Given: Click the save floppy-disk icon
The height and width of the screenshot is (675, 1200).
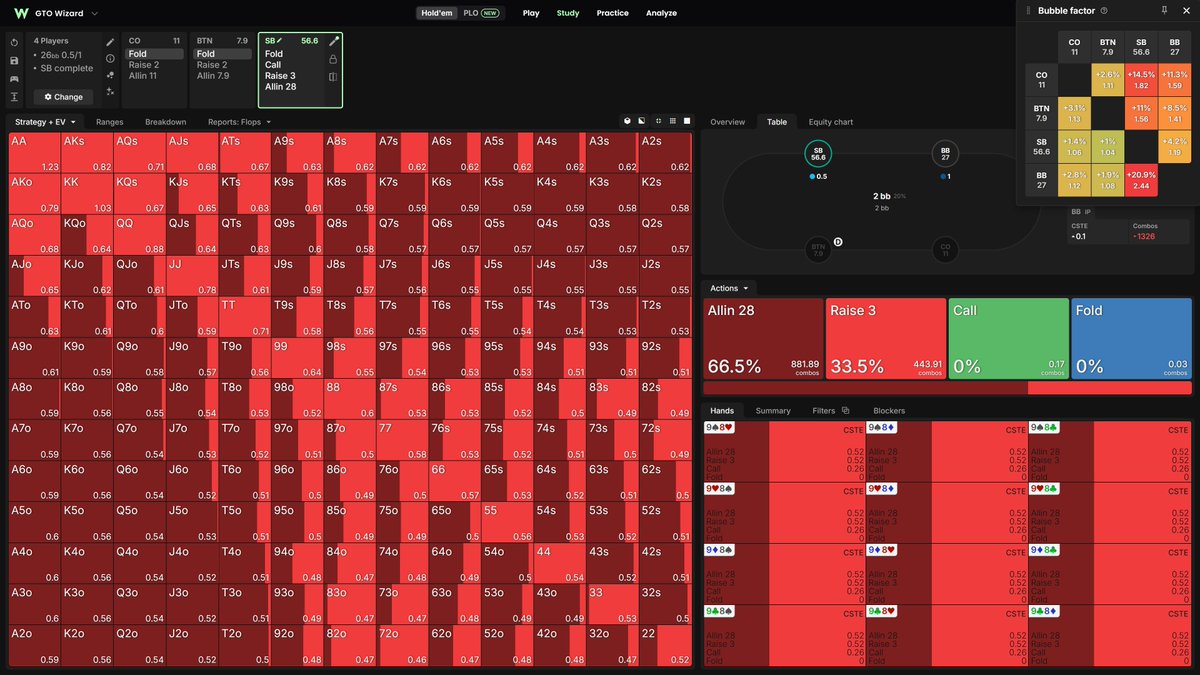Looking at the screenshot, I should pyautogui.click(x=14, y=60).
